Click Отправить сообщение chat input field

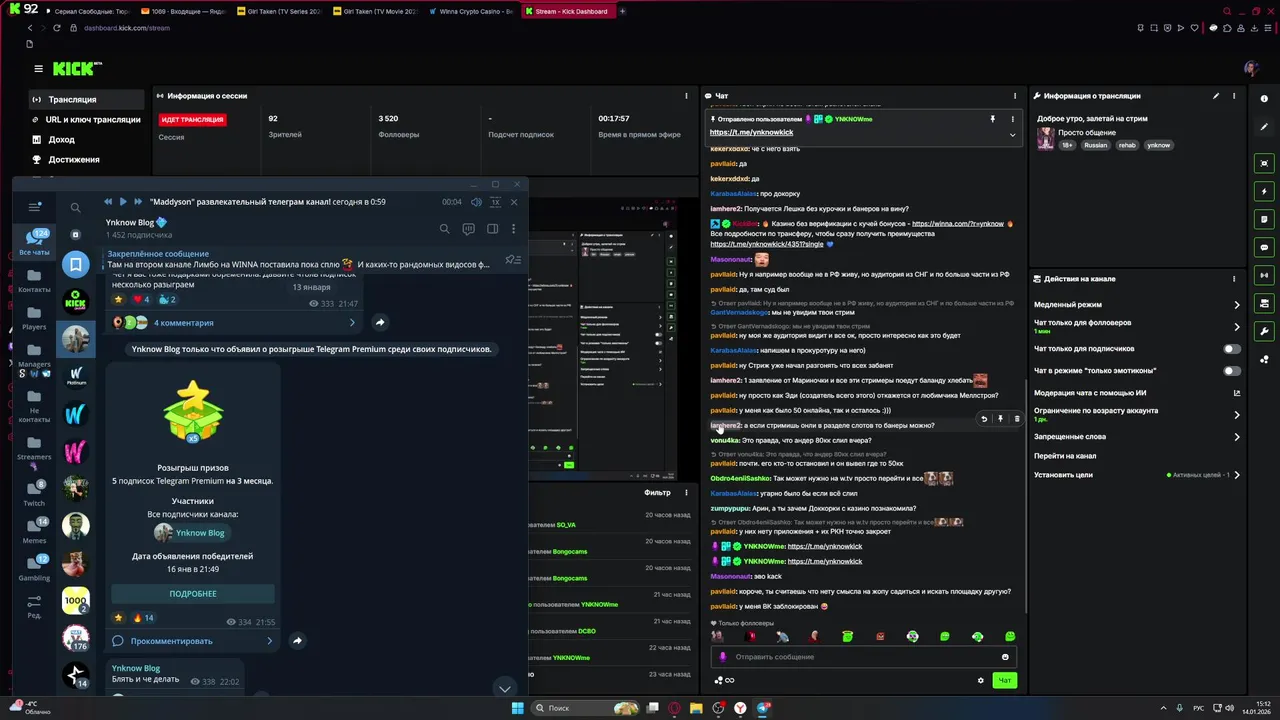(x=864, y=657)
